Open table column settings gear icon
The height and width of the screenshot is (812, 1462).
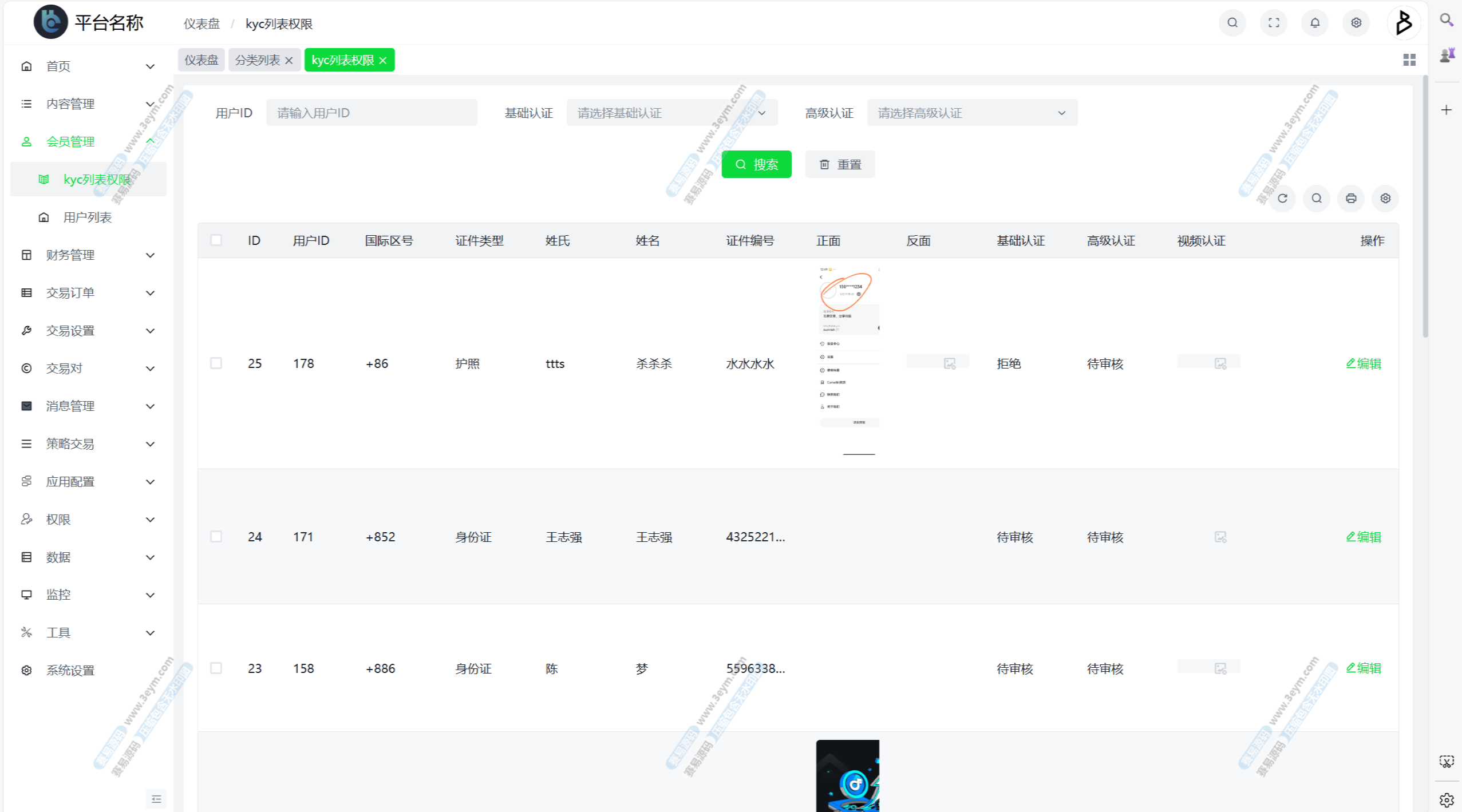[1385, 199]
